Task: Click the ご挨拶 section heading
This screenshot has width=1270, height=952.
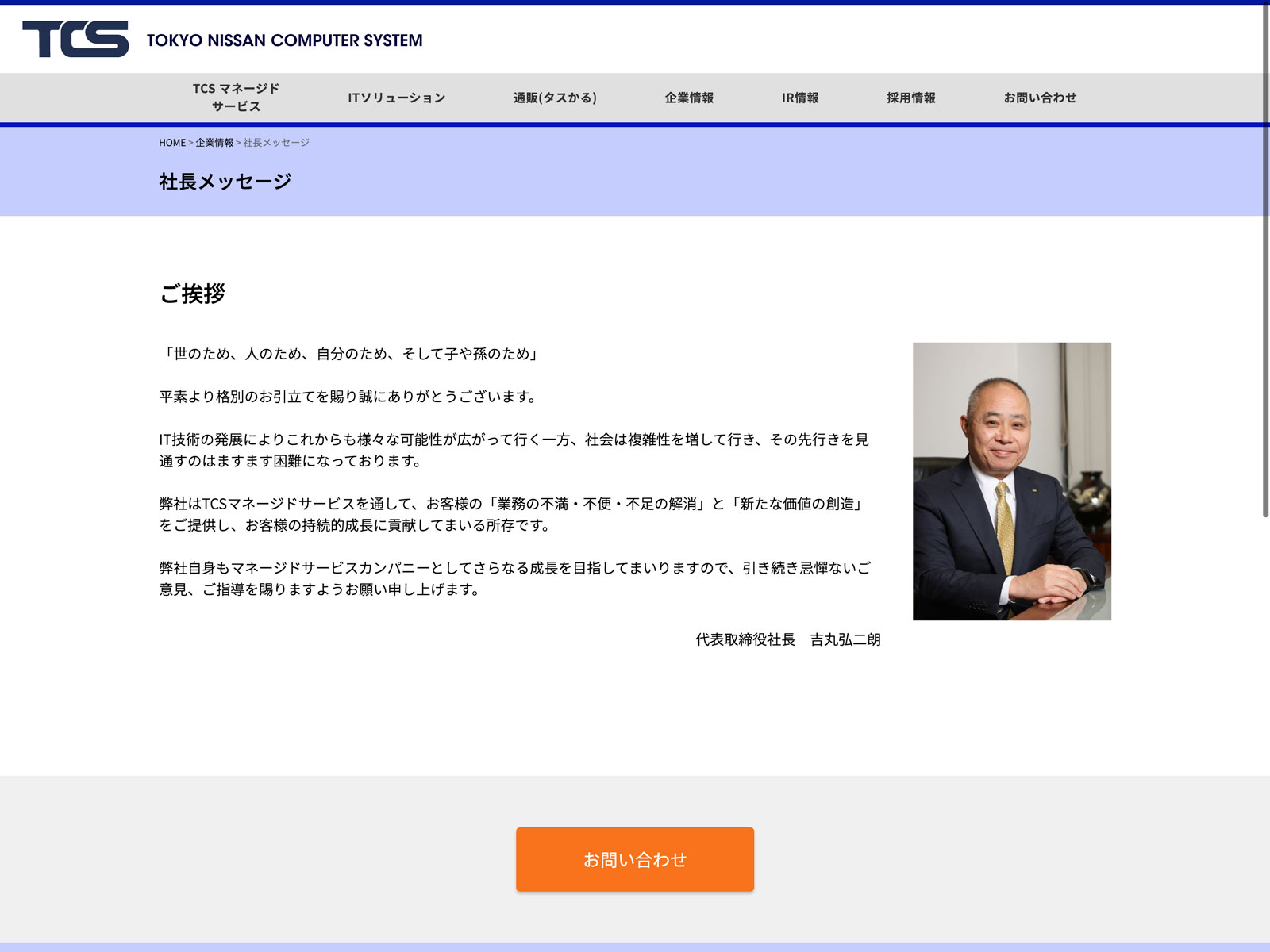Action: (x=193, y=294)
